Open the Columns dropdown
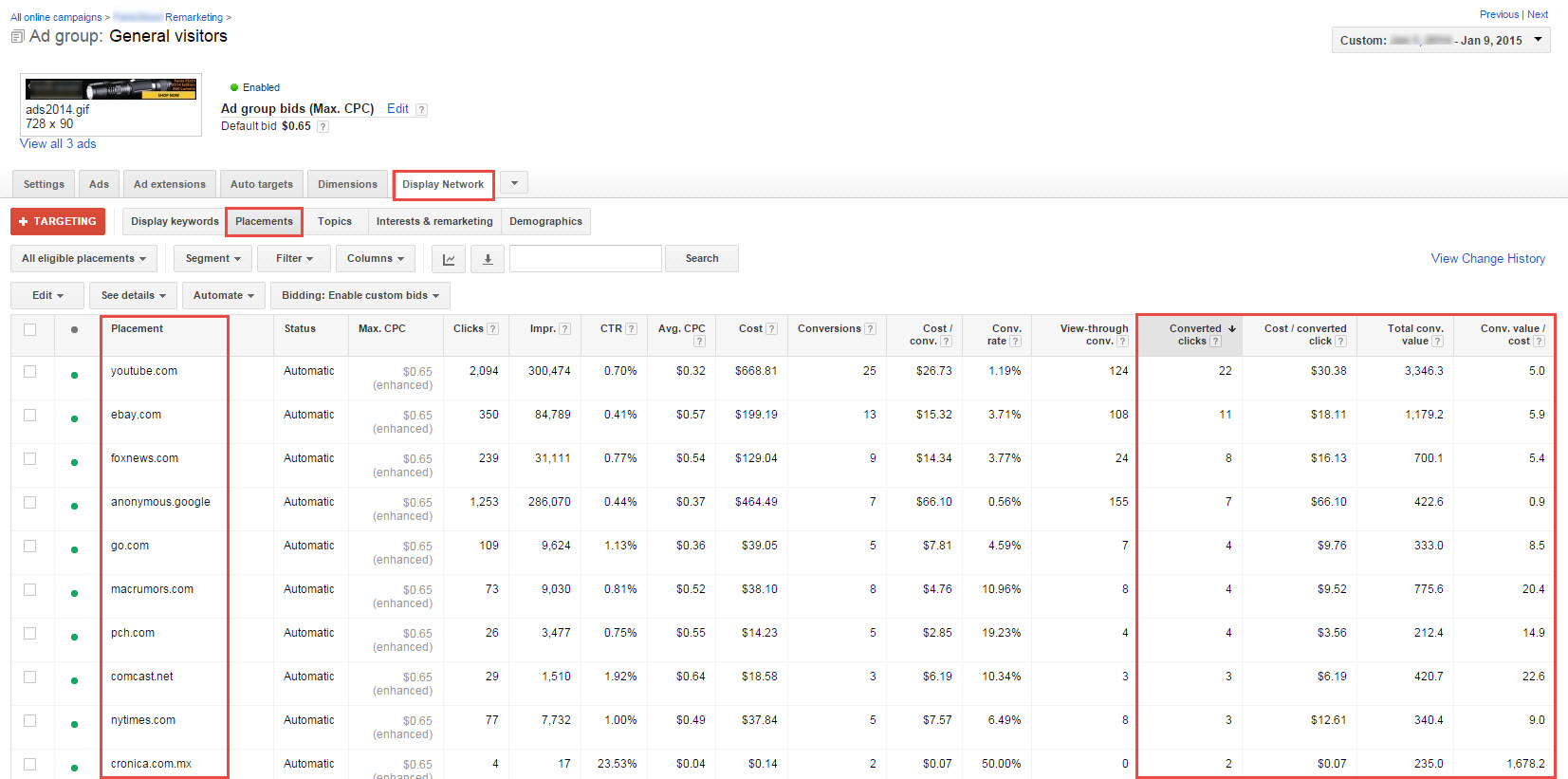 click(x=376, y=259)
